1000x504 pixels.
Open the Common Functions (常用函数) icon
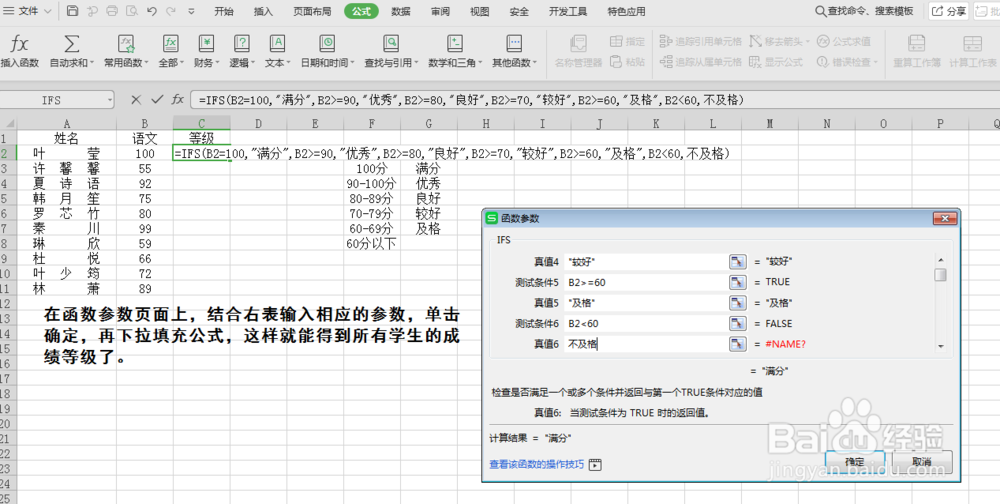pyautogui.click(x=126, y=44)
